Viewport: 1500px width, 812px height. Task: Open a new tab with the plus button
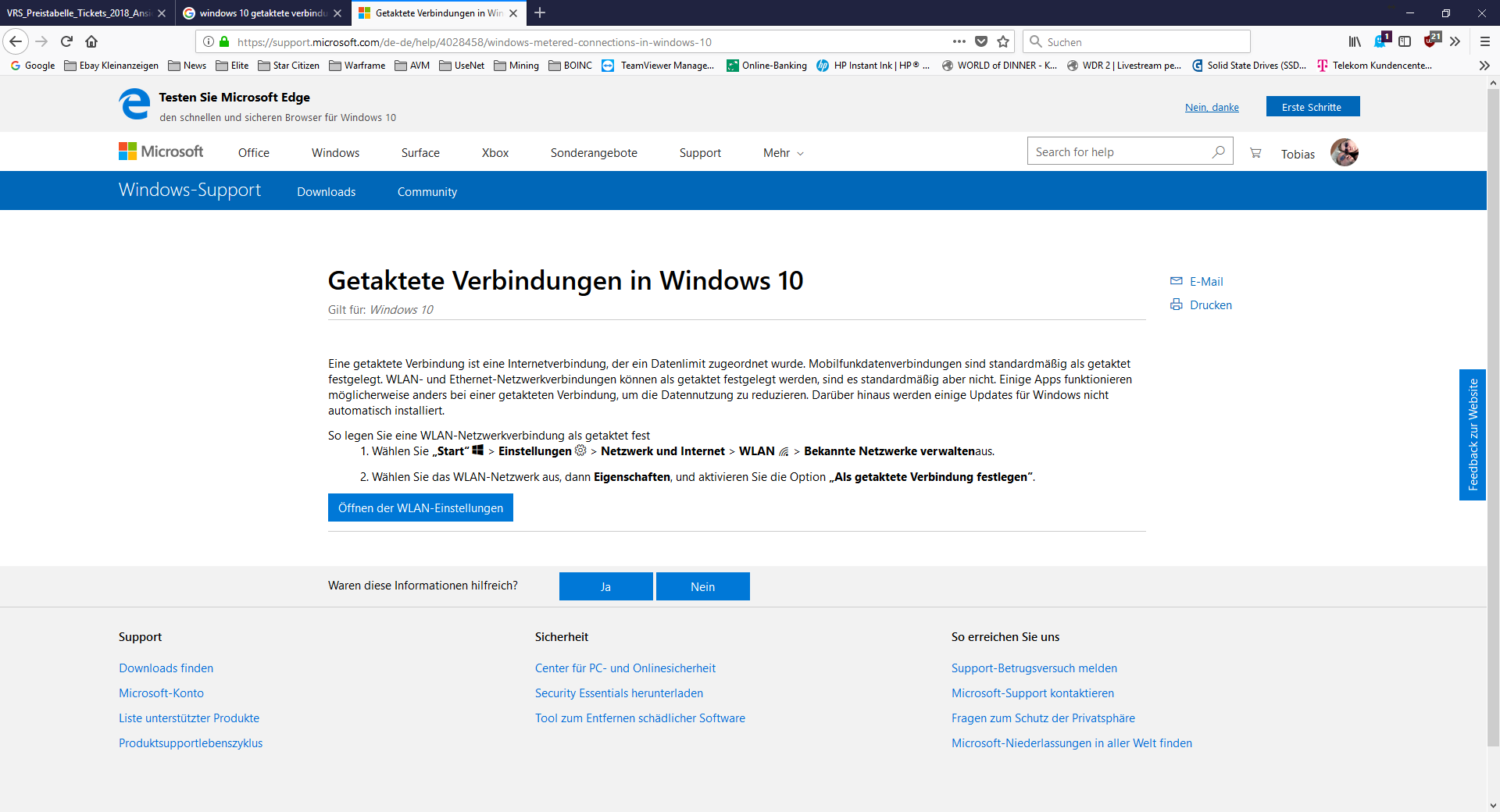pos(540,12)
